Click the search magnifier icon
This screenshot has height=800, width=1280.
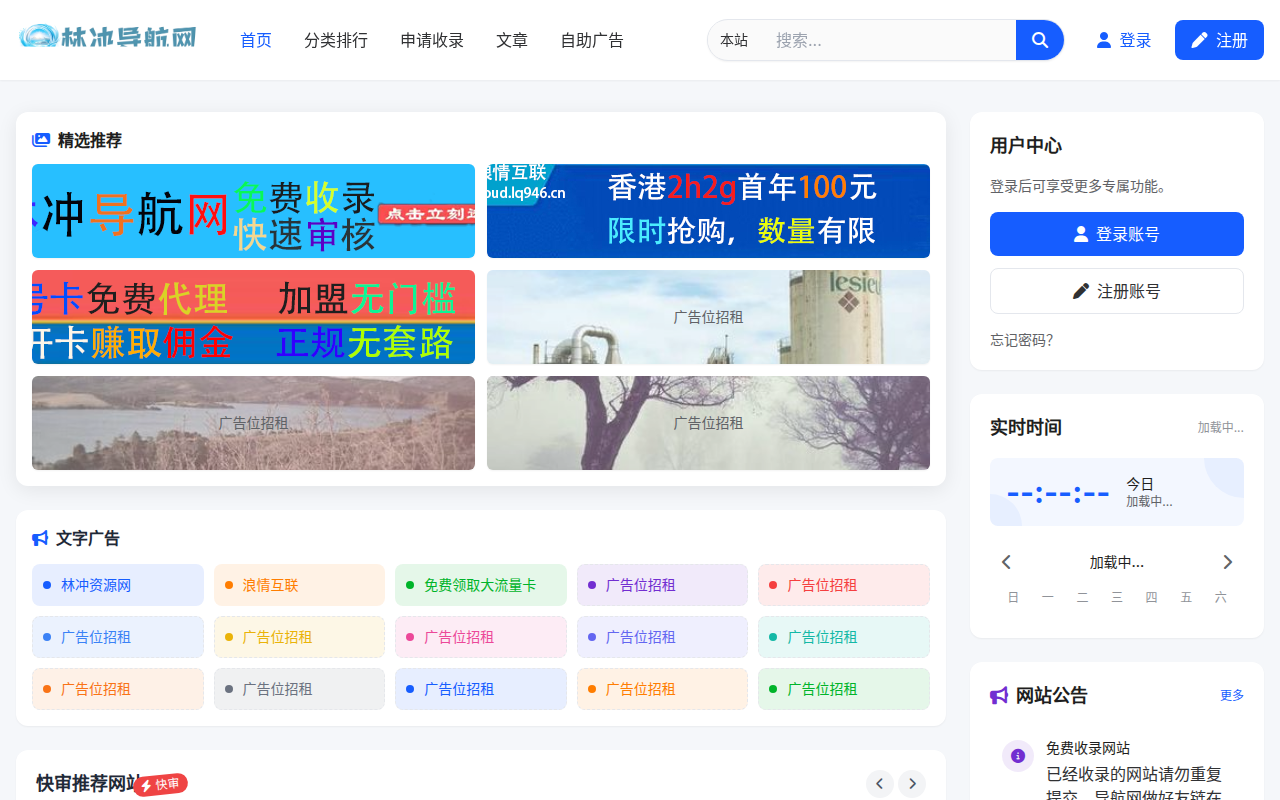pos(1039,40)
